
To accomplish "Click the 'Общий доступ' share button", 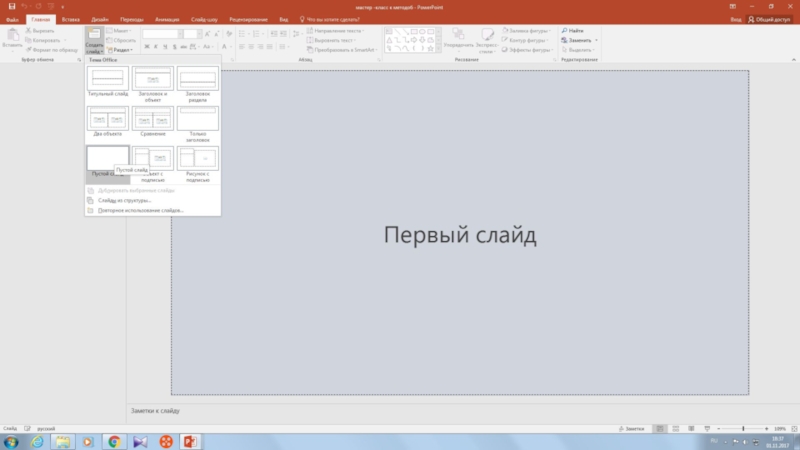I will coord(770,18).
